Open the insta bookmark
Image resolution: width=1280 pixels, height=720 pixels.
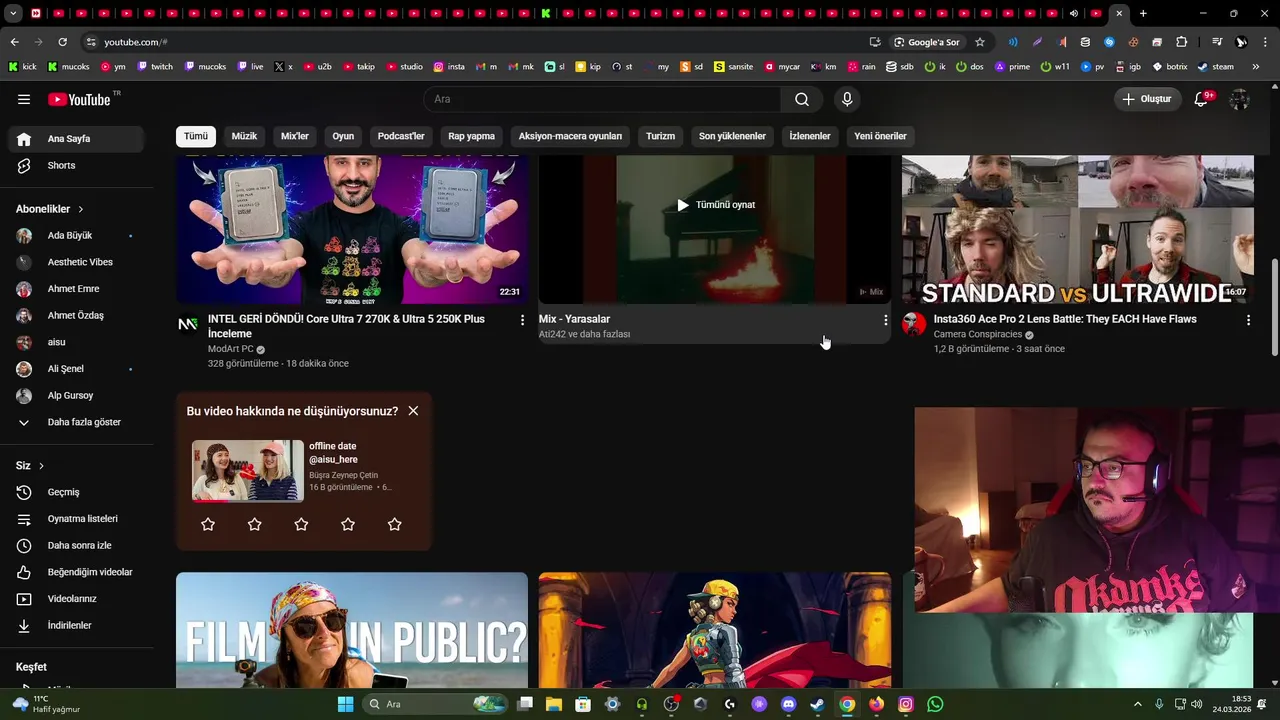449,67
